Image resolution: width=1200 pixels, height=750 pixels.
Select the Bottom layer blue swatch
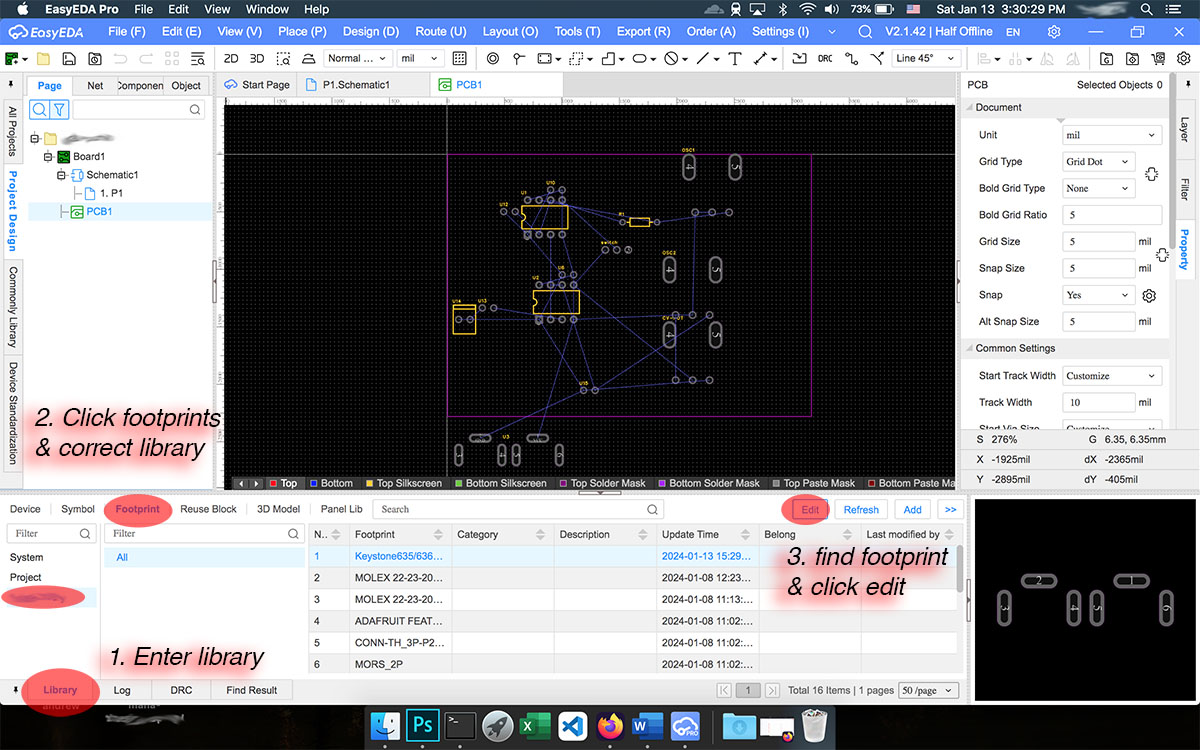coord(313,483)
